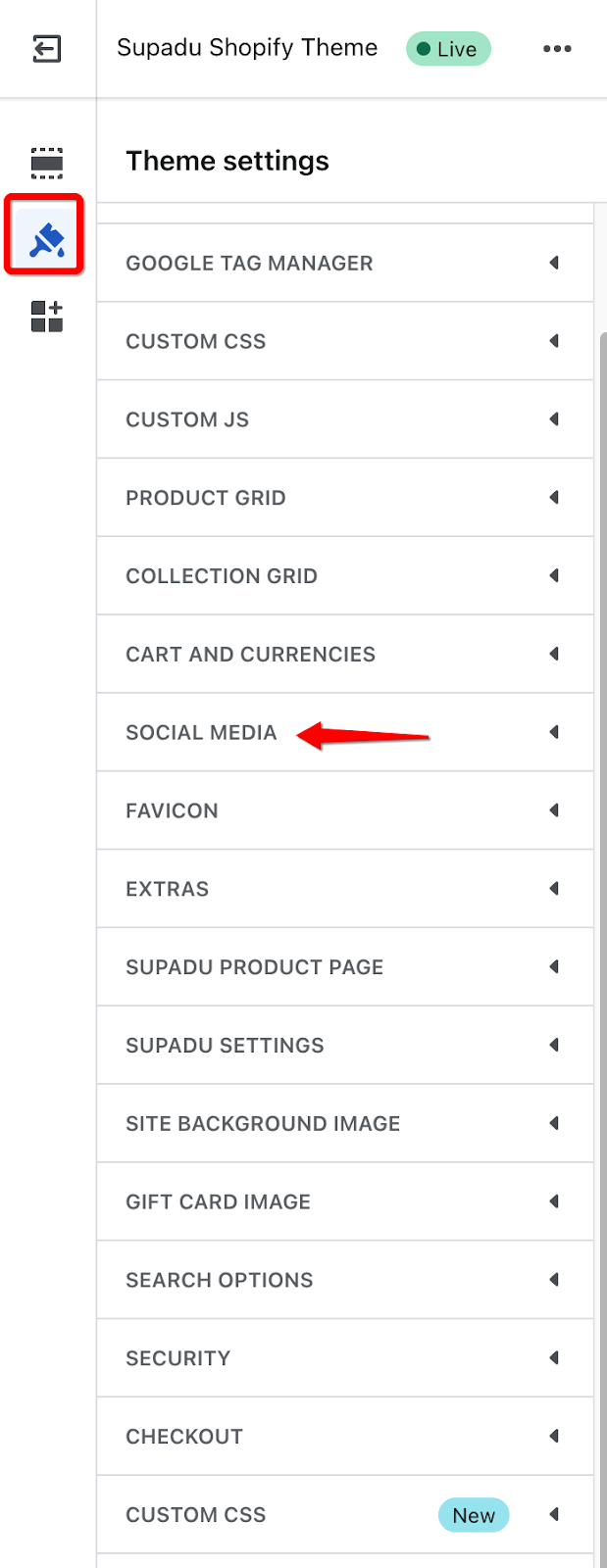Open the Product Grid settings
This screenshot has height=1568, width=607.
coord(345,498)
